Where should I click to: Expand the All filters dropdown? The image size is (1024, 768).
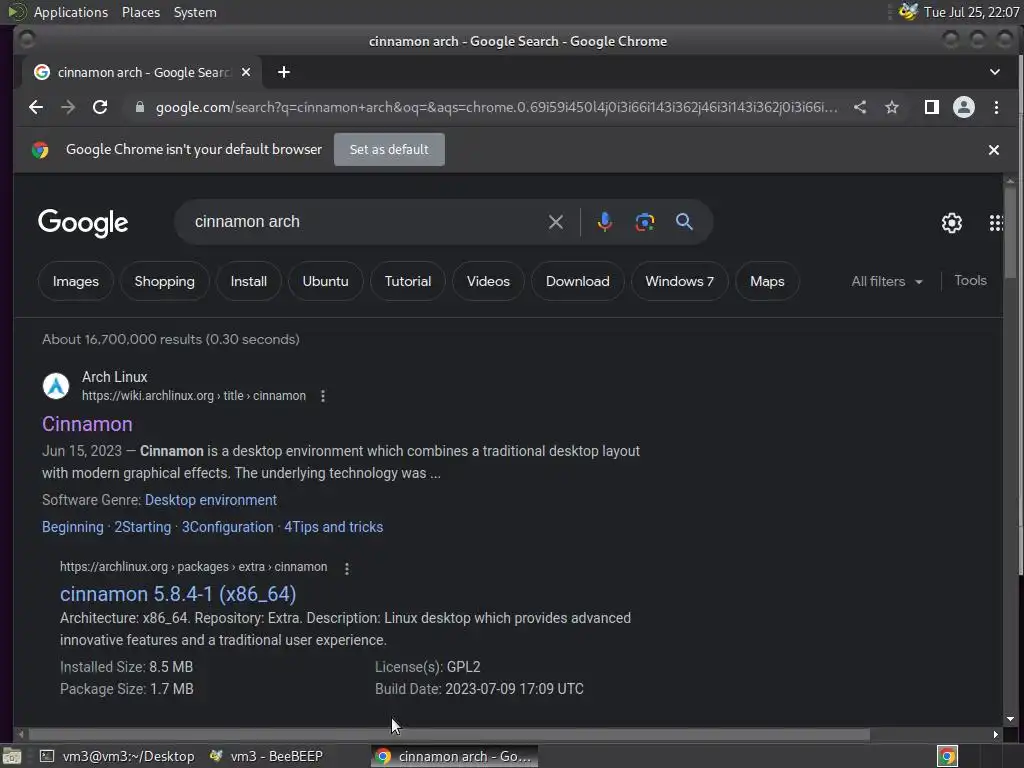tap(886, 281)
